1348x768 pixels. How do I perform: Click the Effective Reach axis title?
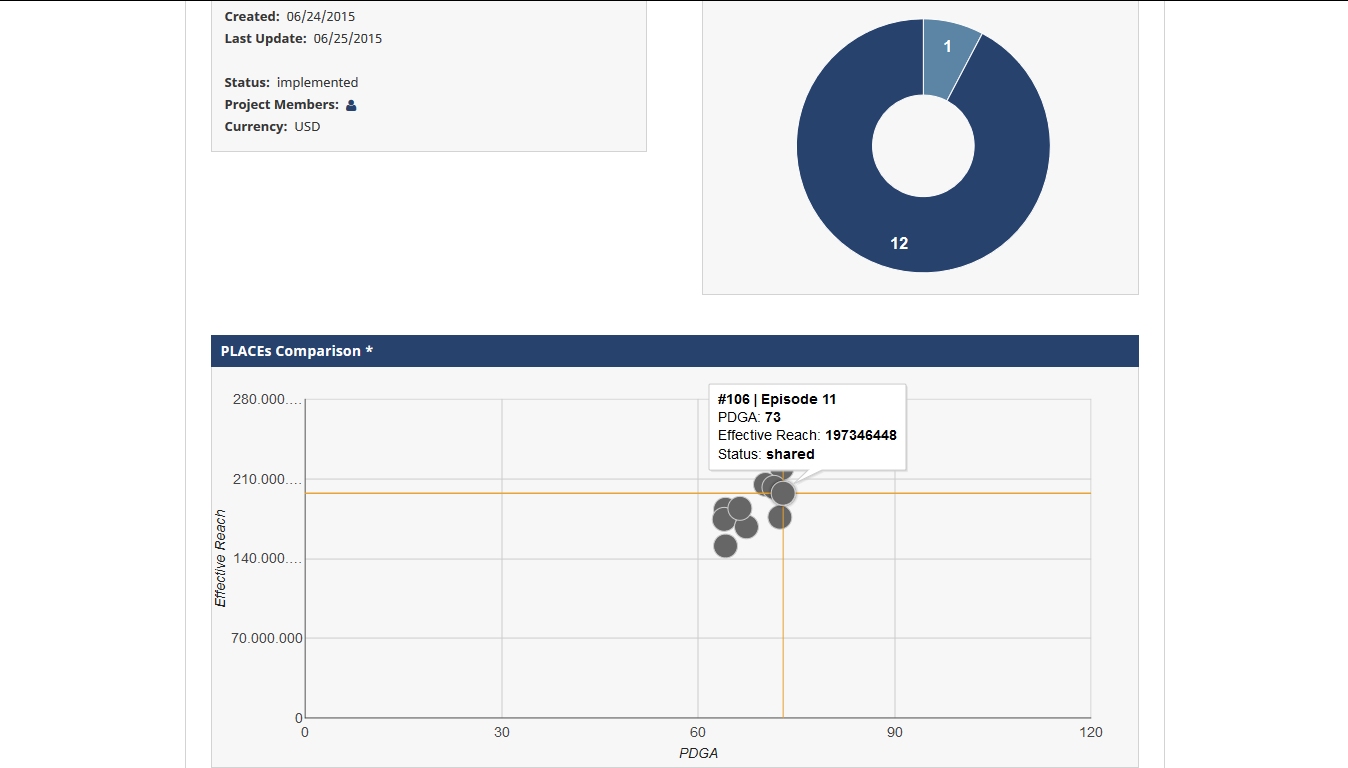[x=221, y=558]
